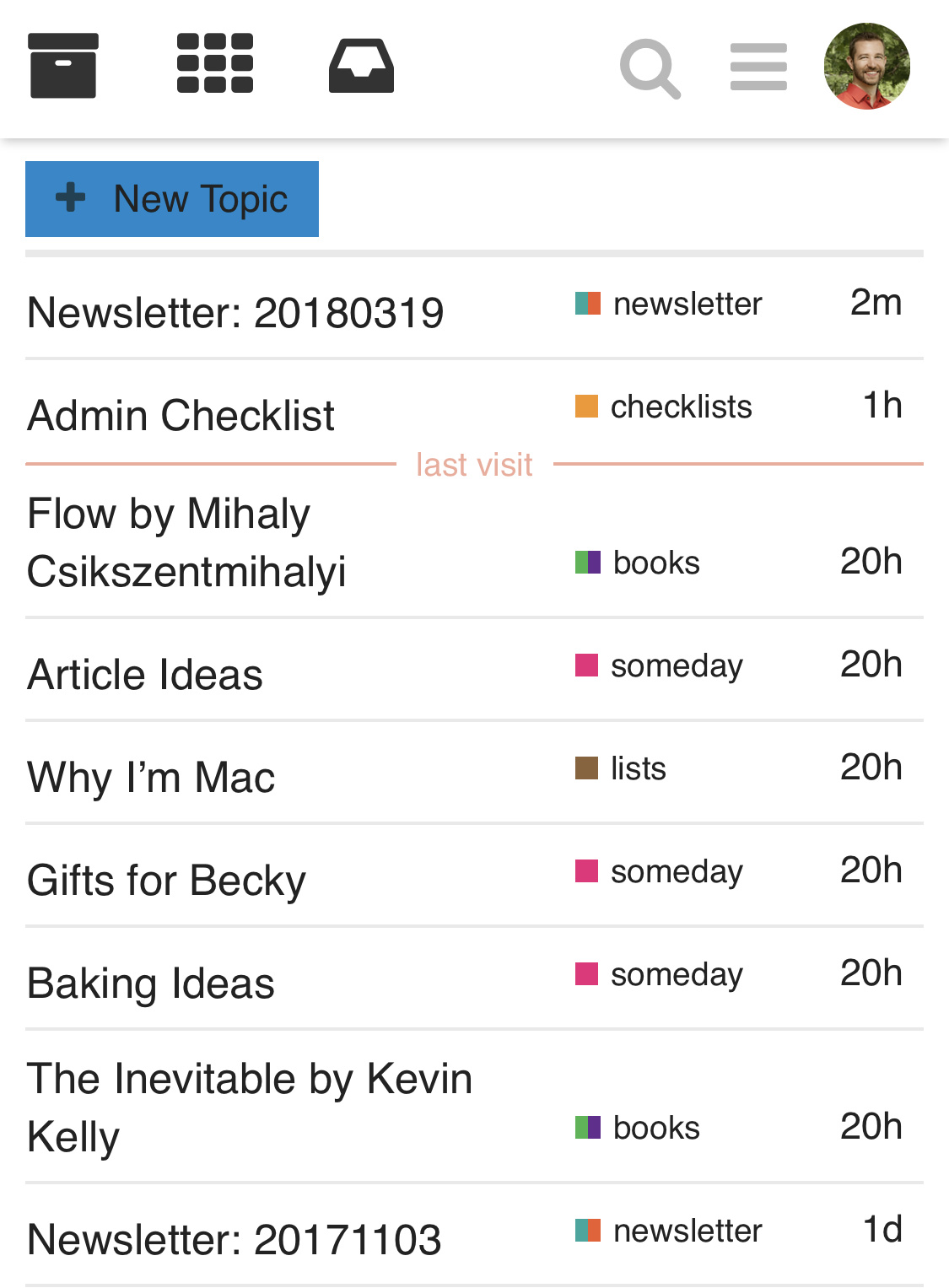Screen dimensions: 949x1288
Task: Open the Gifts for Becky topic
Action: (x=166, y=881)
